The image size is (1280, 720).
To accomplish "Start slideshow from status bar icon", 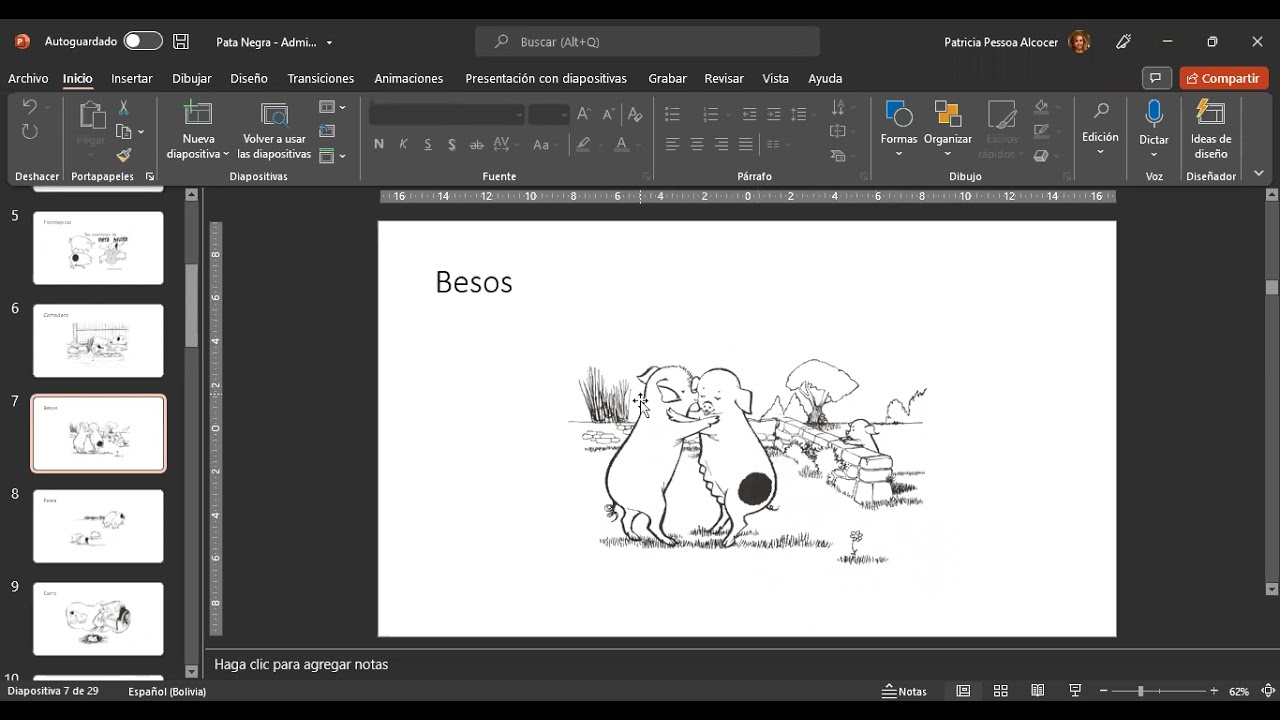I will coord(1075,691).
